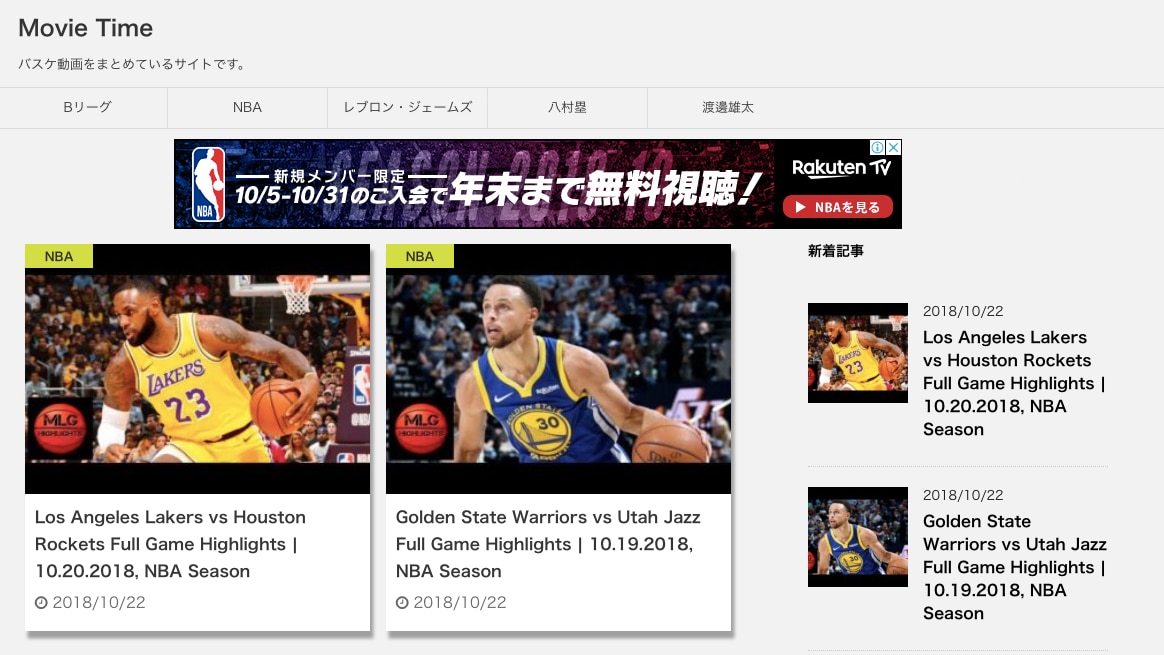Open Los Angeles Lakers vs Houston card title
Screen dimensions: 1164x655
[x=170, y=544]
